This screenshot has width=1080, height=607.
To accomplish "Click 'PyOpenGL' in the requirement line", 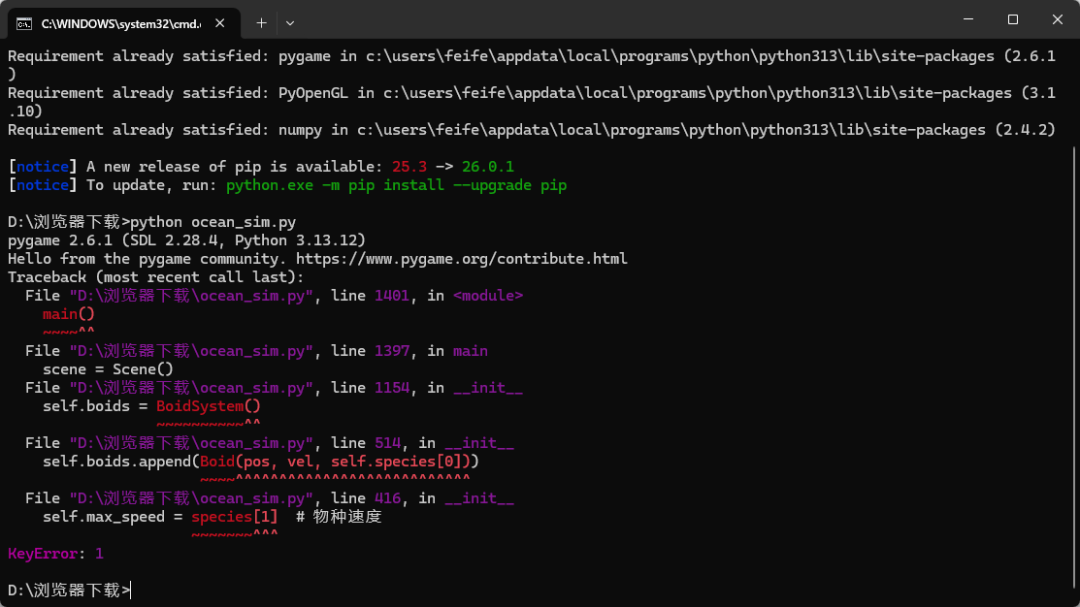I will pyautogui.click(x=313, y=93).
